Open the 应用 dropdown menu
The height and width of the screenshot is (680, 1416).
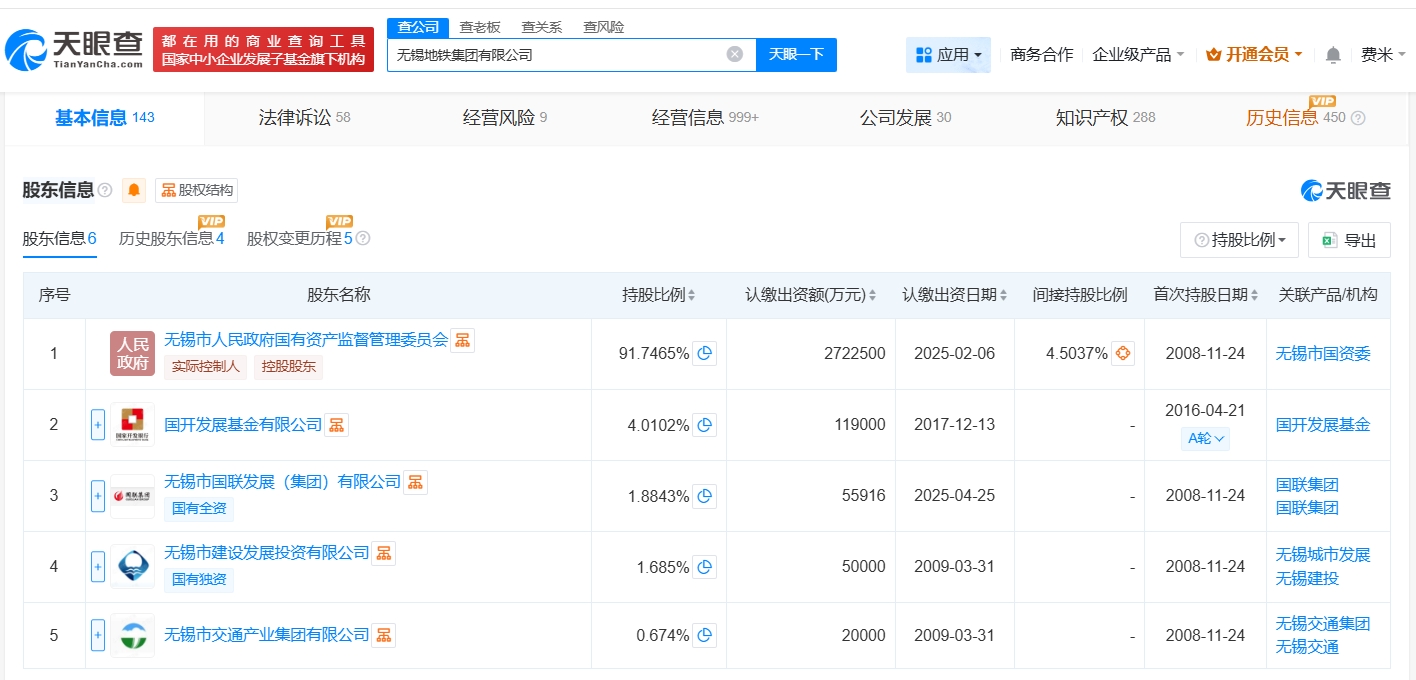coord(948,55)
